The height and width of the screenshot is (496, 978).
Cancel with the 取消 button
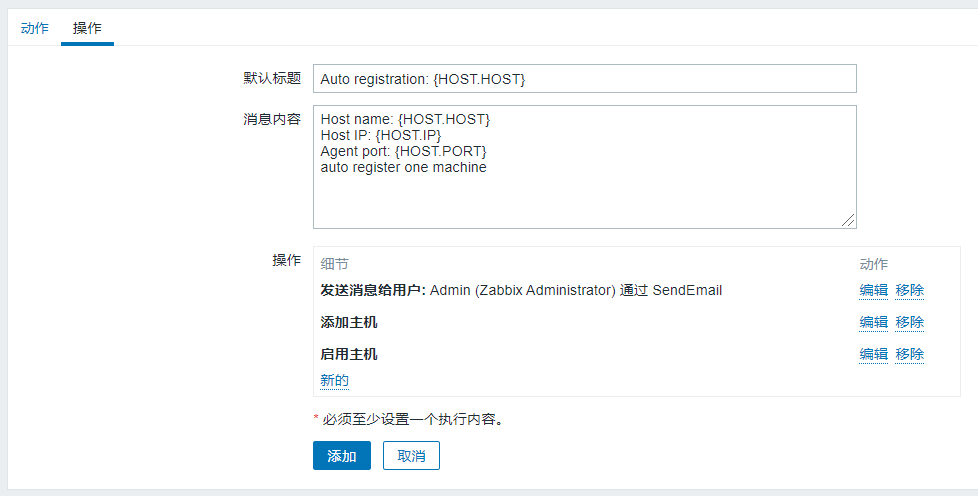point(411,455)
